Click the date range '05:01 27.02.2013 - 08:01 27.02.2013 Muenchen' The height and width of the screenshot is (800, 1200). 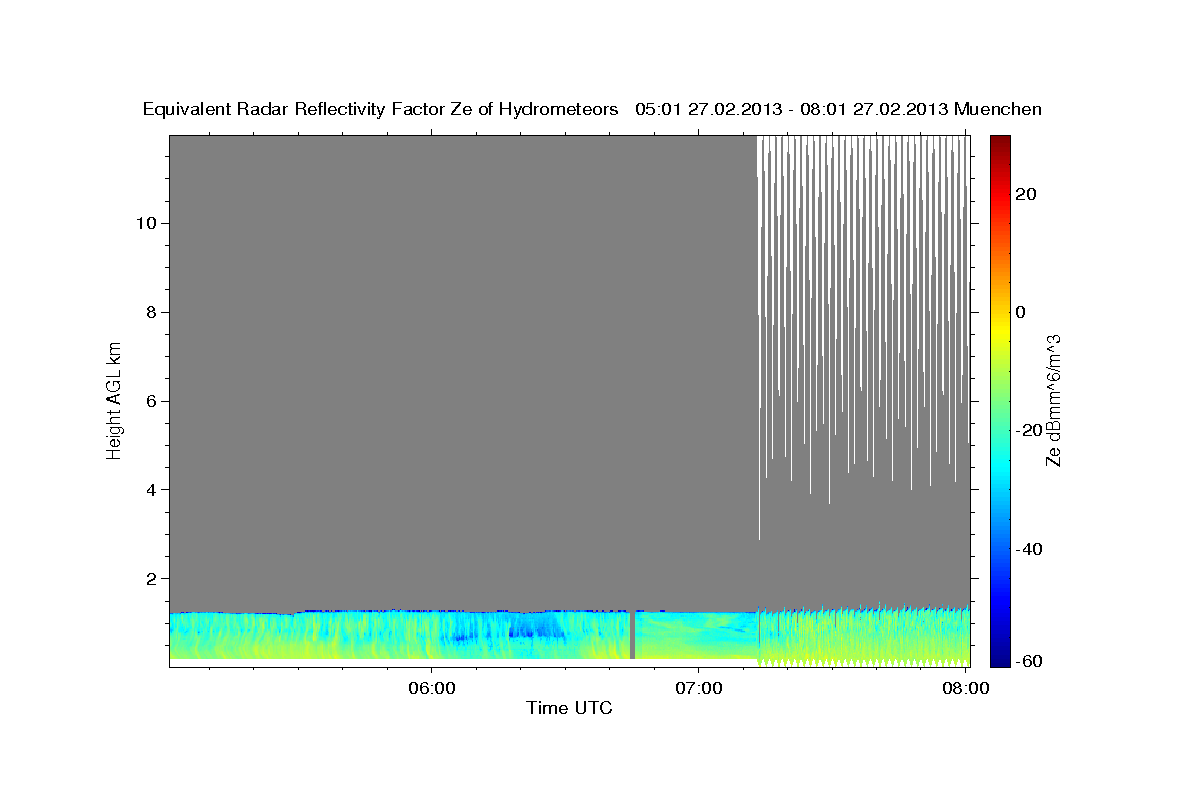coord(839,110)
